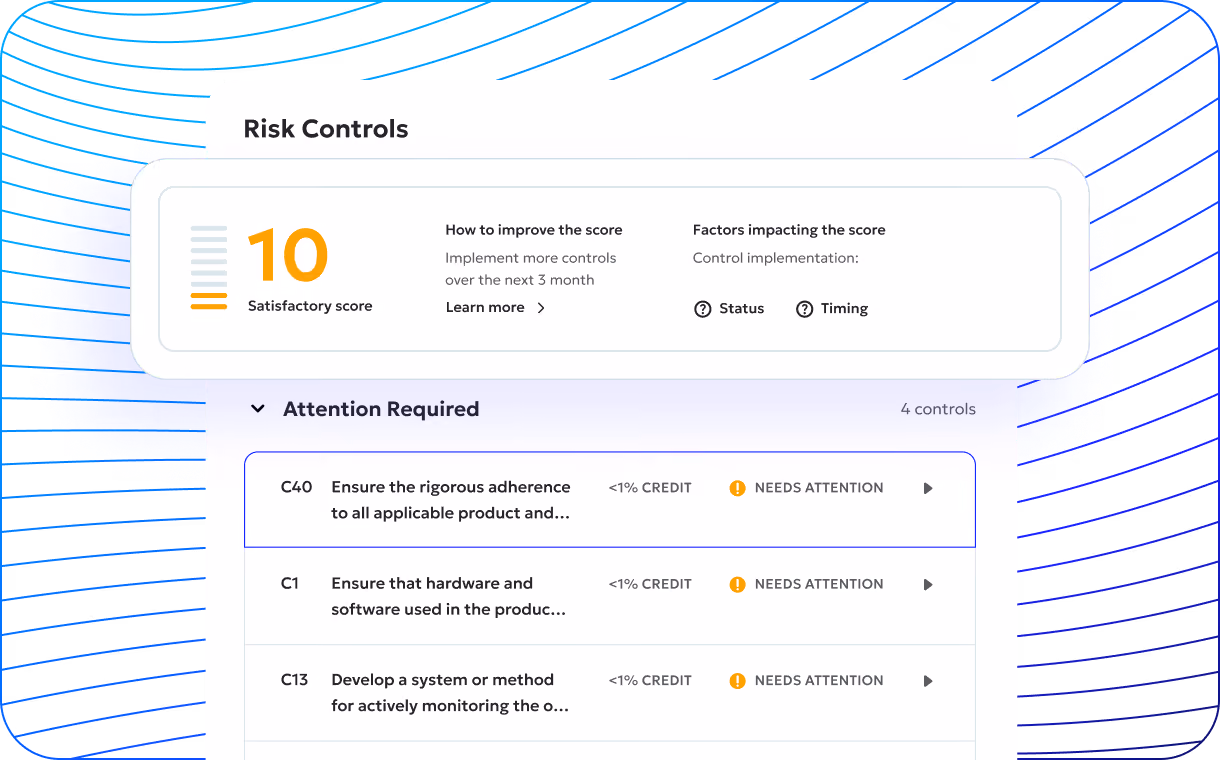Expand the C13 control row arrow
The width and height of the screenshot is (1220, 760).
[x=928, y=681]
